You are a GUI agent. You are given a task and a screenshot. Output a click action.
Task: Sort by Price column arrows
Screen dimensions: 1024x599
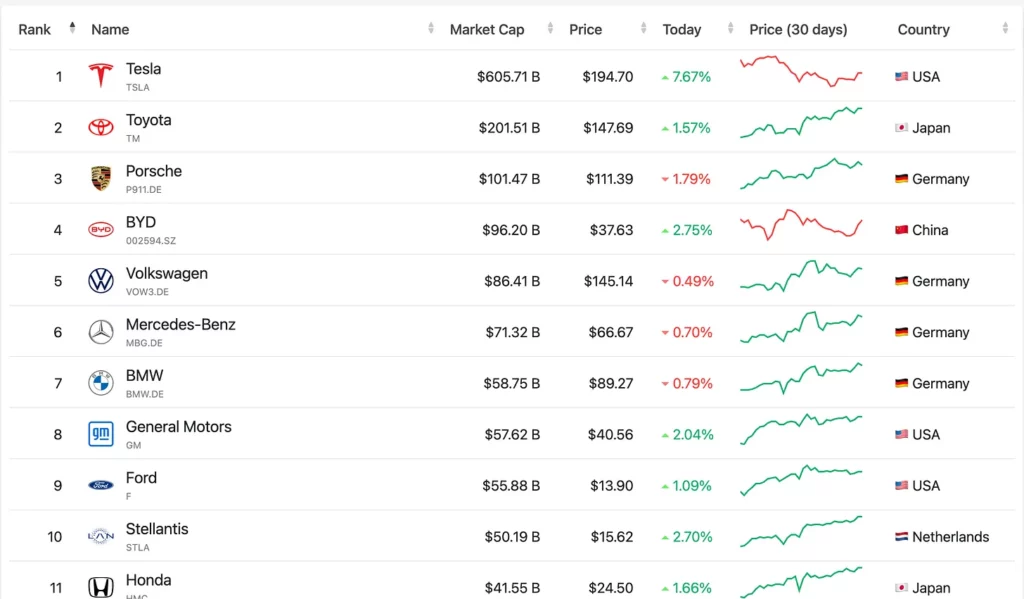point(637,29)
